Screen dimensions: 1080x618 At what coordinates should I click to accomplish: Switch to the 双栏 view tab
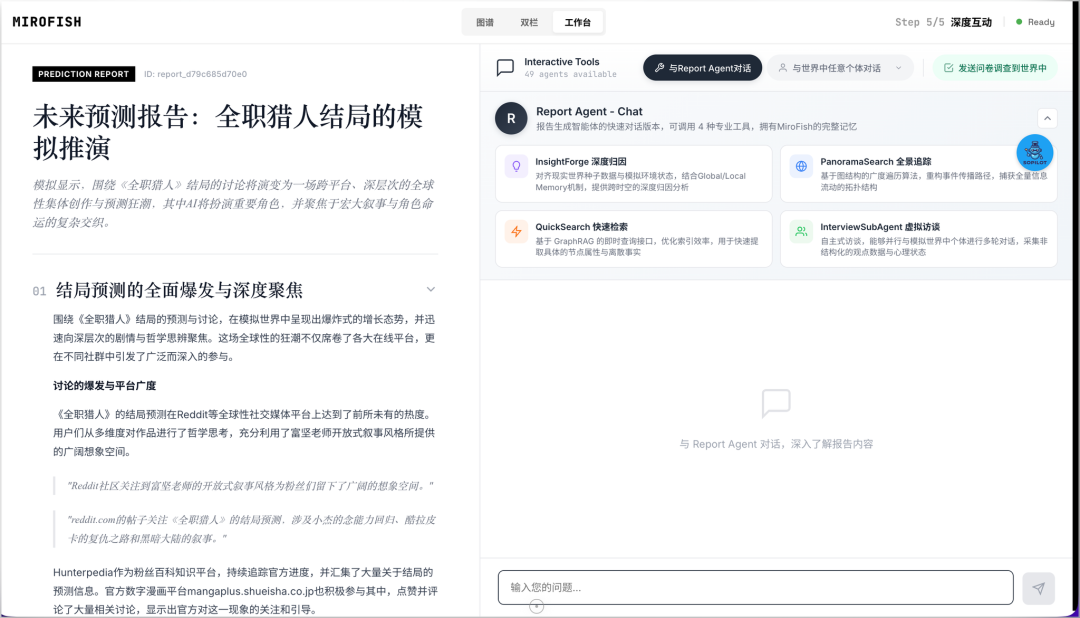(x=529, y=22)
